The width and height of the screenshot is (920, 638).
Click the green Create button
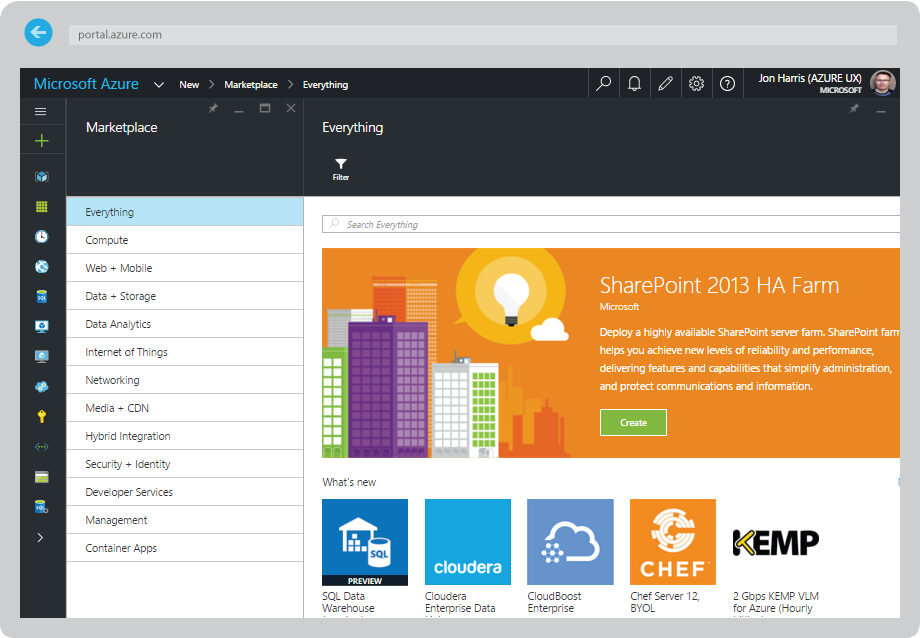pos(633,422)
